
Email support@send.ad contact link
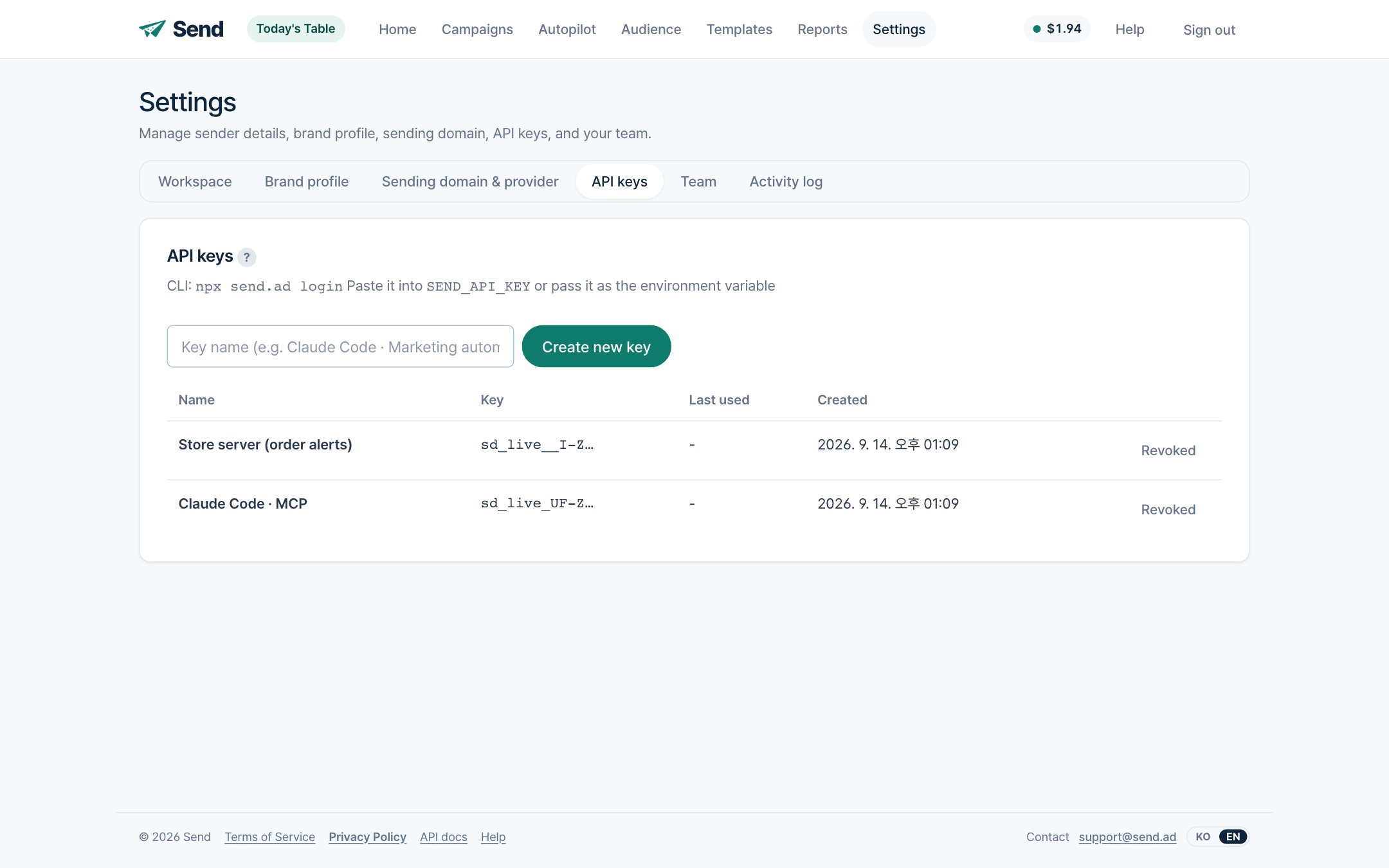(1127, 837)
